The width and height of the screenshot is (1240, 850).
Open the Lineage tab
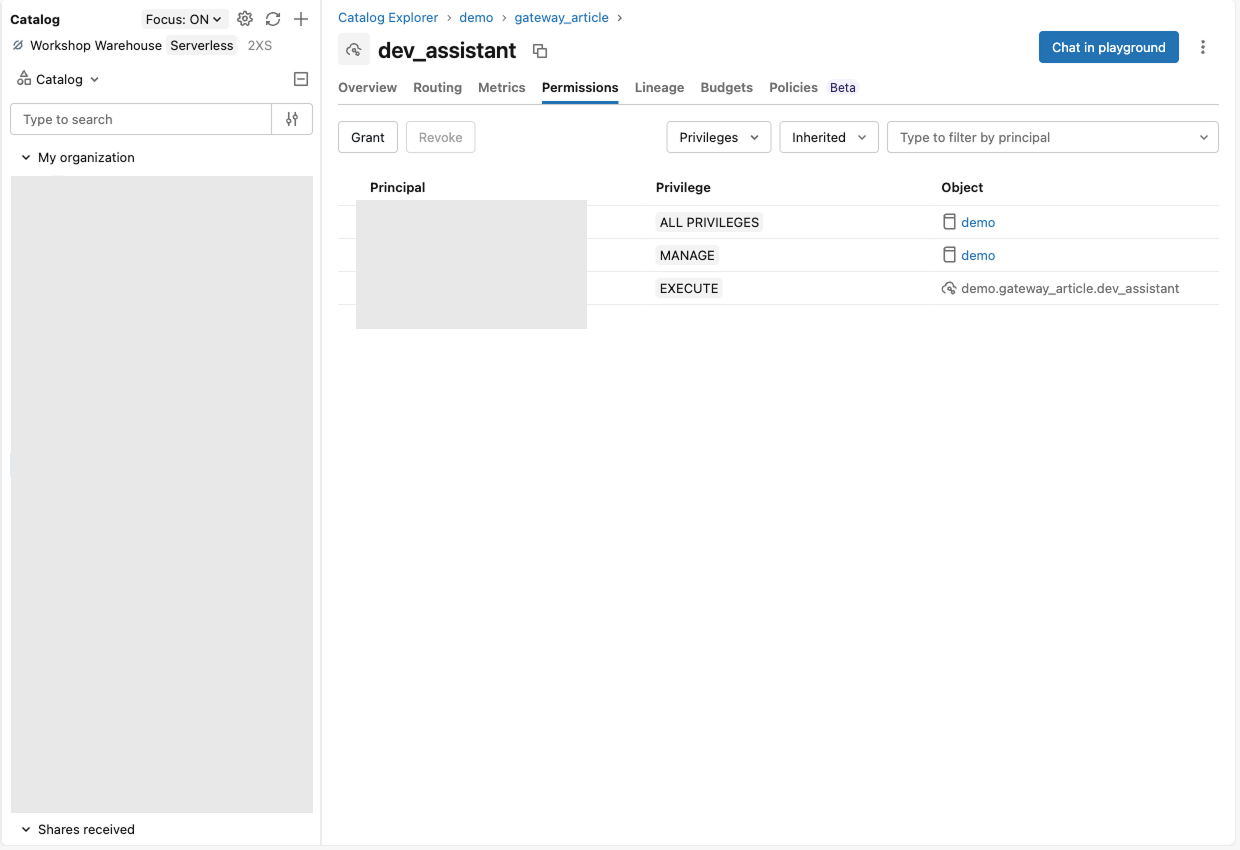pos(660,87)
